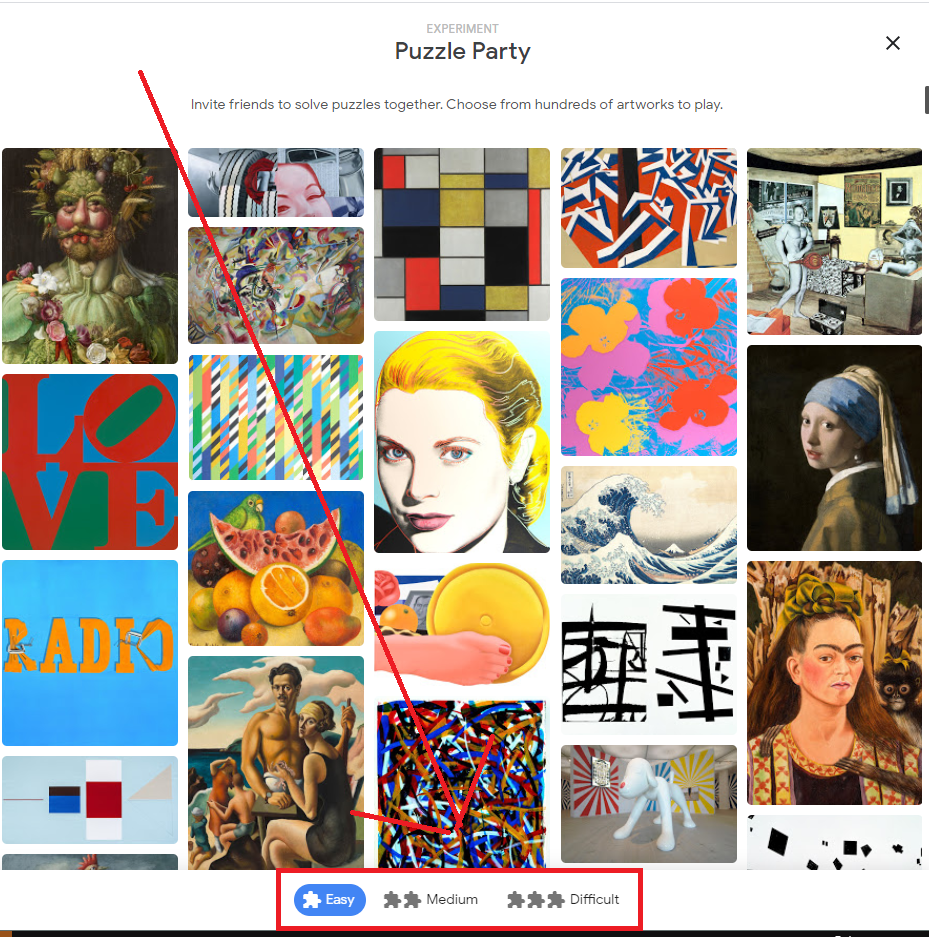Choose Girl with a Pearl Earring
The width and height of the screenshot is (929, 937).
tap(835, 448)
